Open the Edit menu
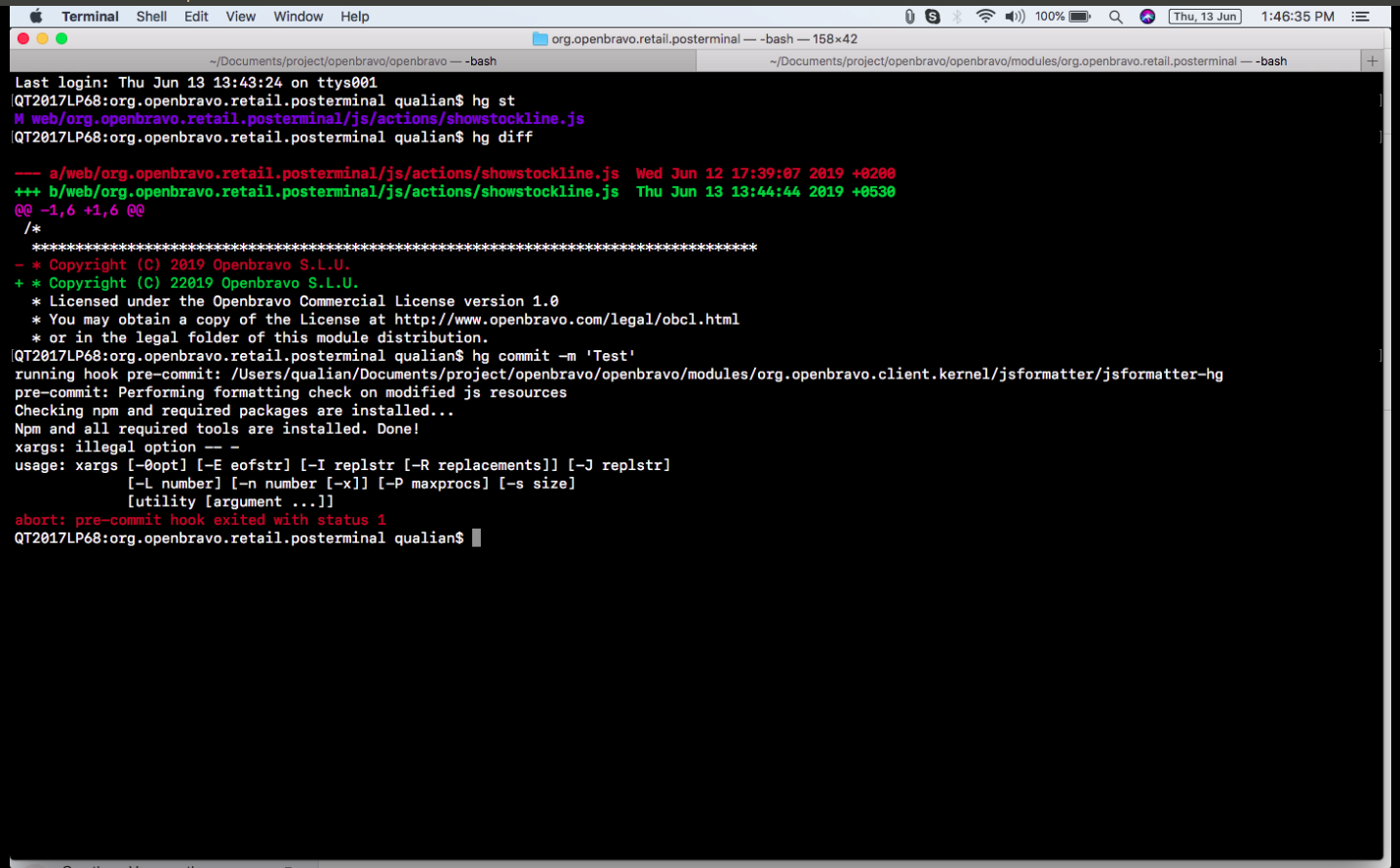This screenshot has width=1400, height=868. tap(196, 17)
